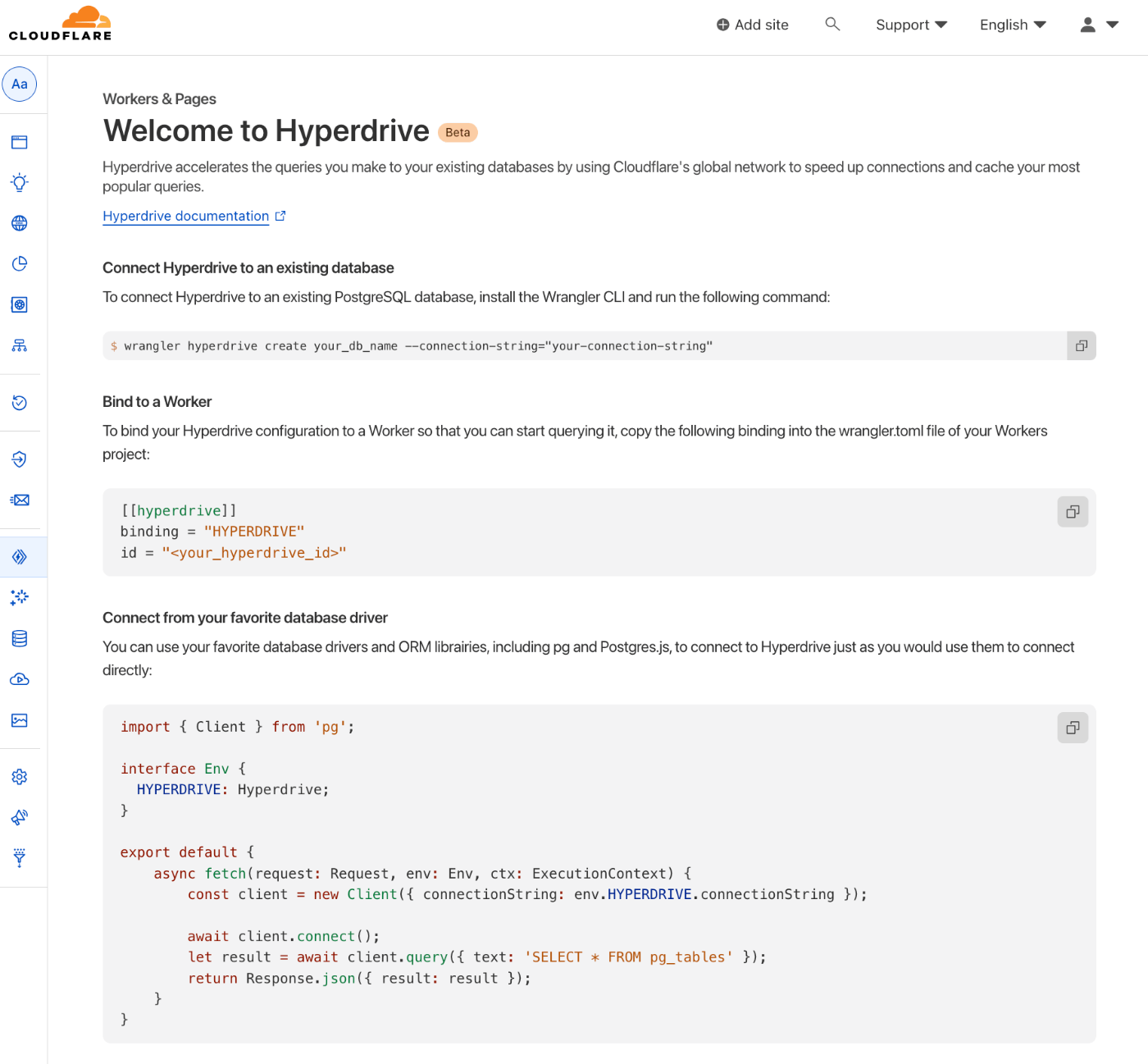Click the 'HYPERDRIVE: Hyperdrive;' code line
This screenshot has height=1064, width=1148.
click(233, 789)
